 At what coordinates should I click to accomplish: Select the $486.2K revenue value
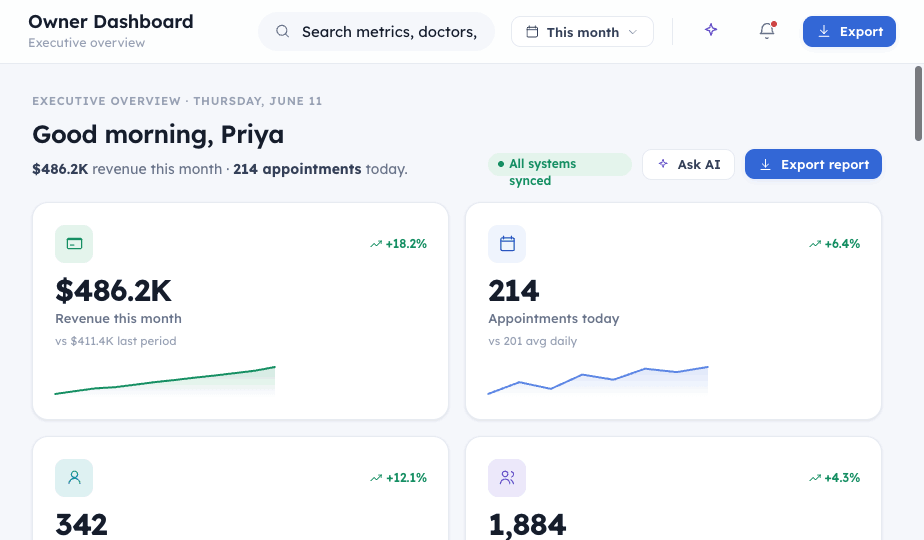(113, 291)
